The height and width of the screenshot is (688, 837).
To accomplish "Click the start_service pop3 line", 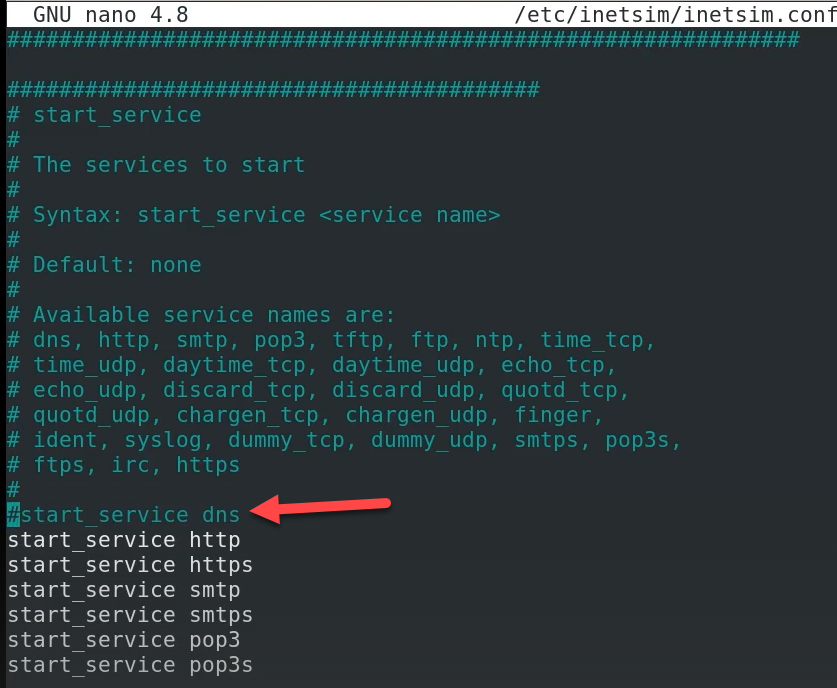I will pyautogui.click(x=124, y=640).
